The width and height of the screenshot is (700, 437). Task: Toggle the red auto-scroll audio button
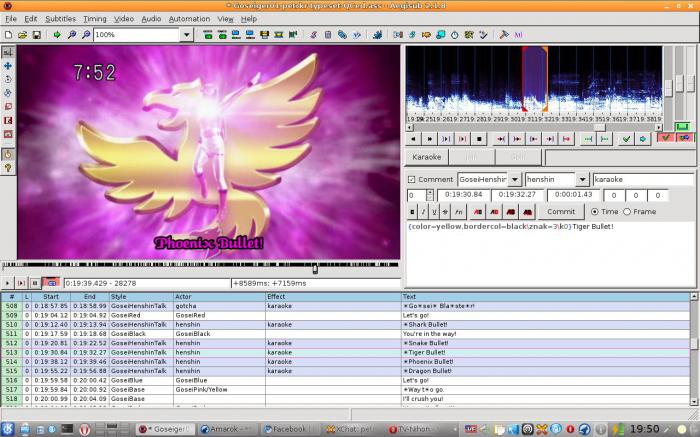pyautogui.click(x=684, y=138)
